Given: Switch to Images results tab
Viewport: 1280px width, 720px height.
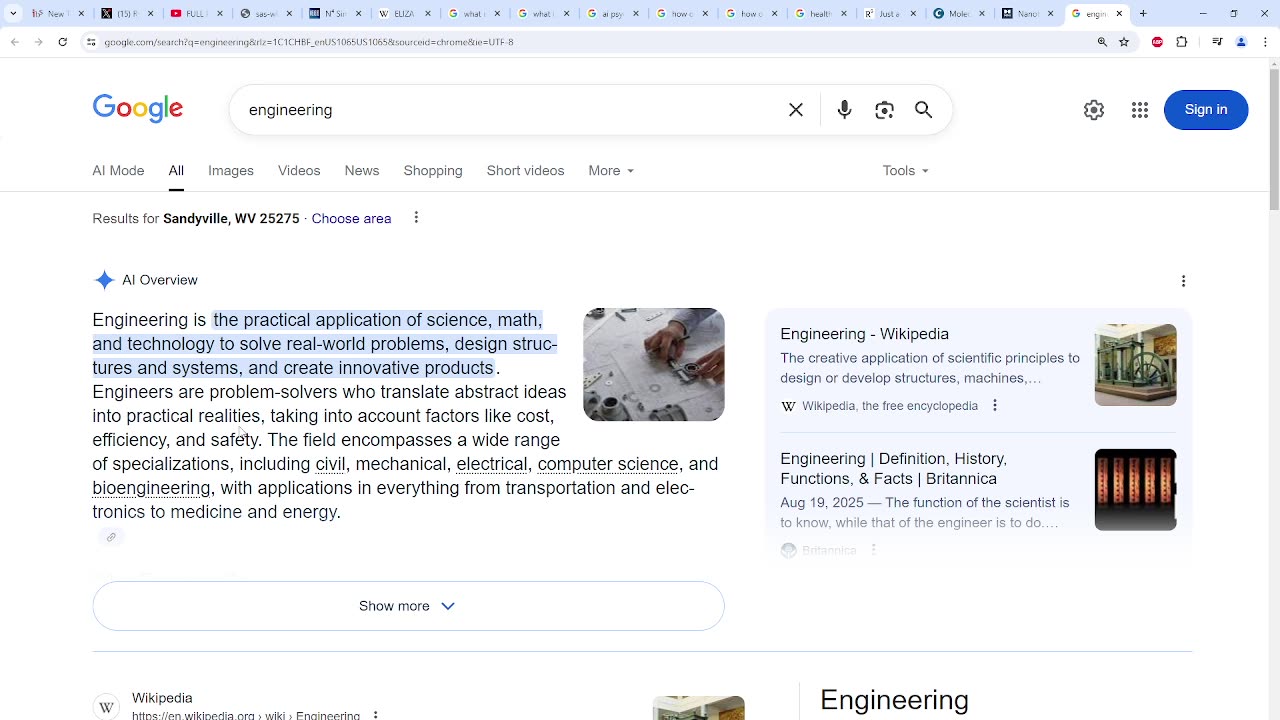Looking at the screenshot, I should click(x=231, y=171).
